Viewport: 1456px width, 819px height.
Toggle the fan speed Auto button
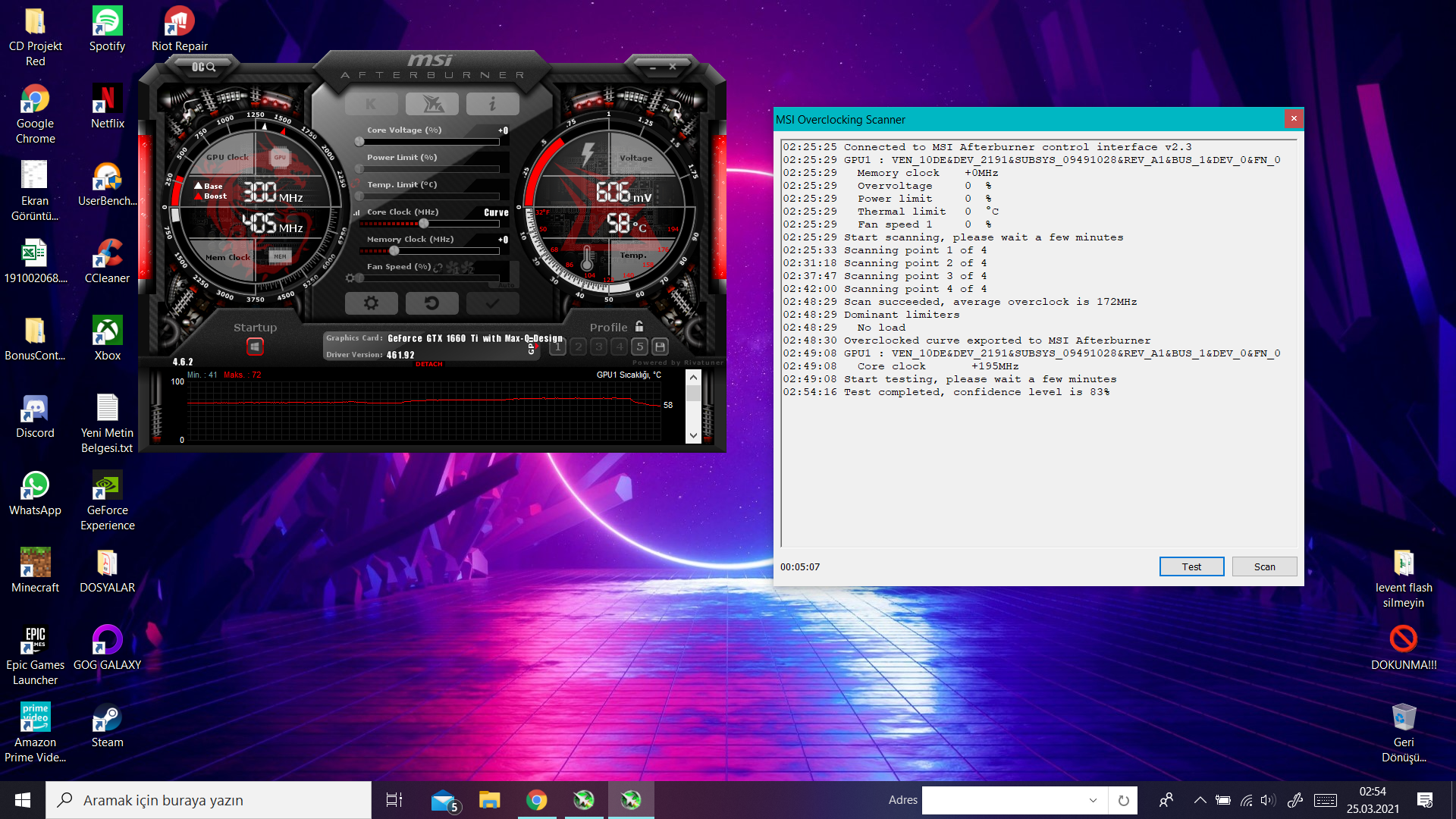[x=507, y=285]
